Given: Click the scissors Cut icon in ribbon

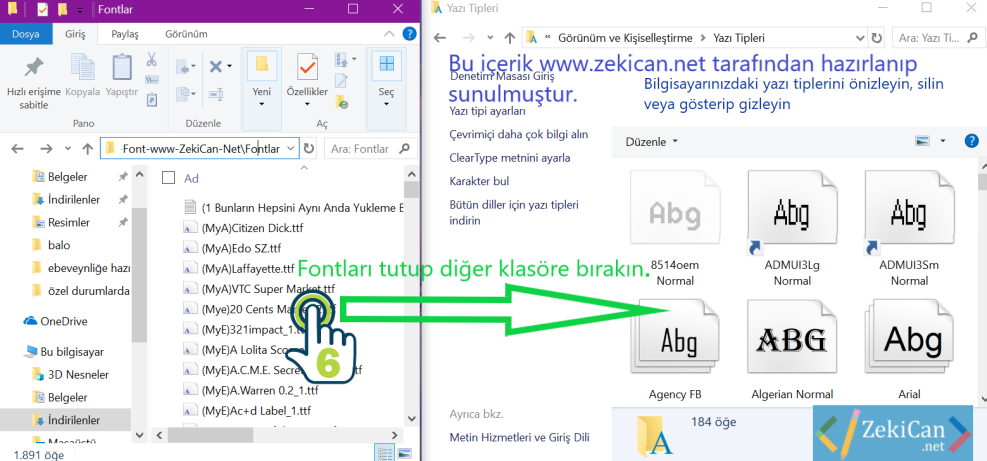Looking at the screenshot, I should 152,60.
